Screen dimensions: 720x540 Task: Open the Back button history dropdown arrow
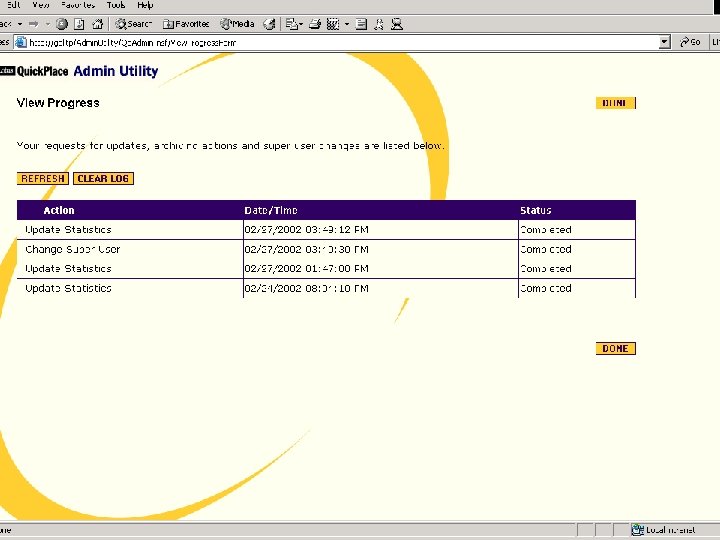click(x=20, y=24)
